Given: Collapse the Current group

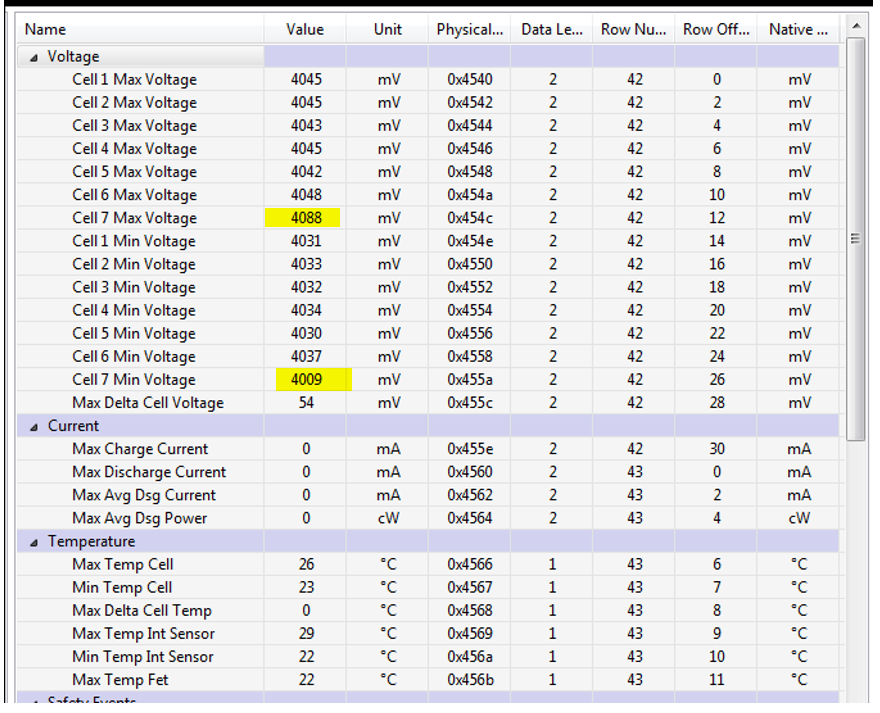Looking at the screenshot, I should pos(34,427).
